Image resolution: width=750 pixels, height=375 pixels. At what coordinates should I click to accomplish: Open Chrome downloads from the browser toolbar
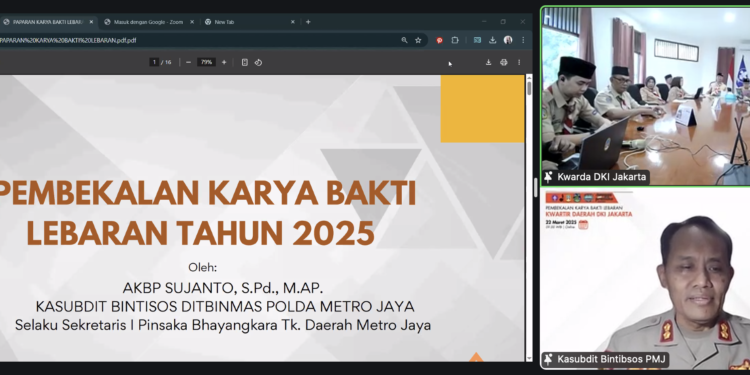492,40
